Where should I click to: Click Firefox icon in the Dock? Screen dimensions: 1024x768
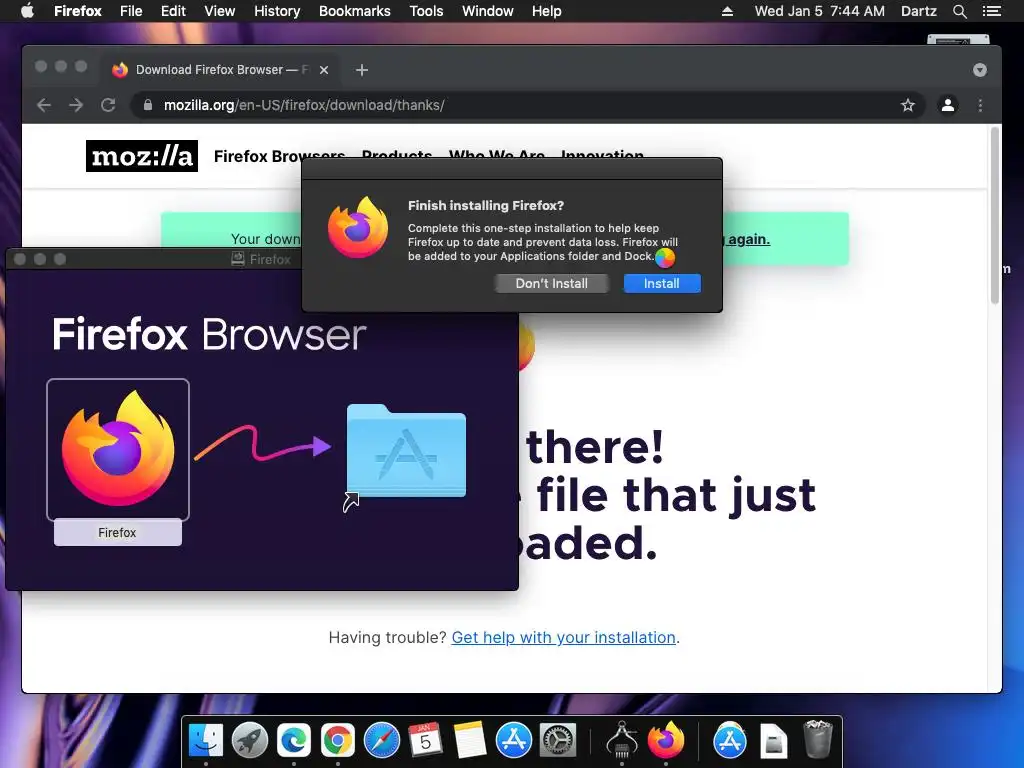tap(665, 741)
